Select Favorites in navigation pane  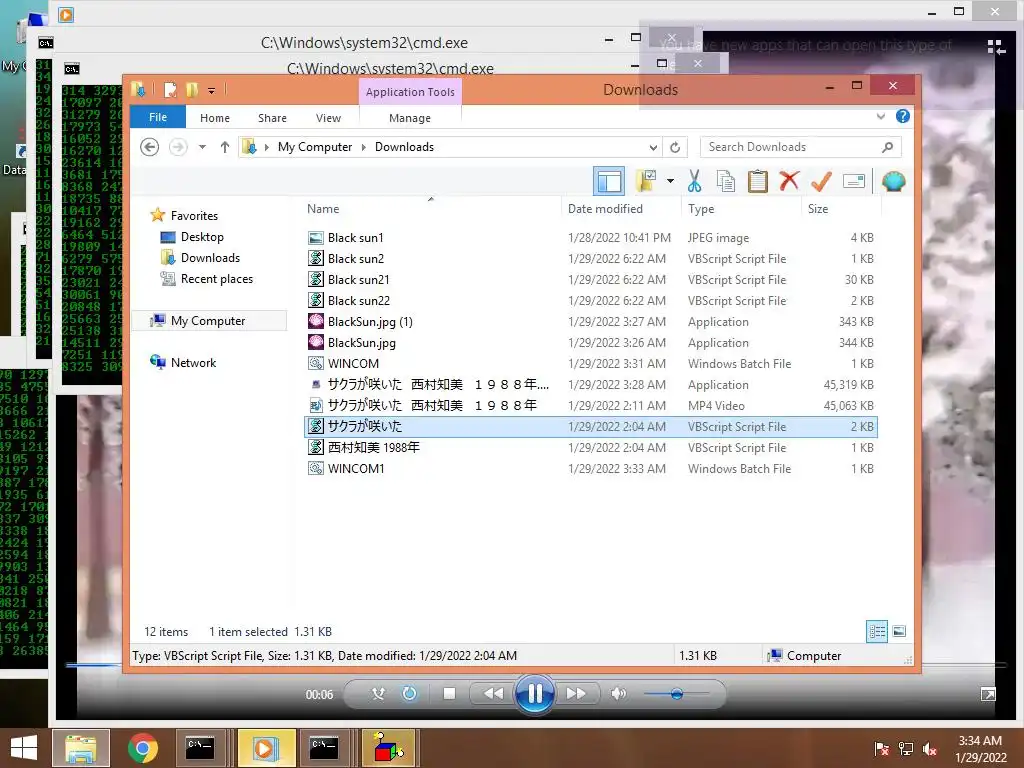pos(194,216)
